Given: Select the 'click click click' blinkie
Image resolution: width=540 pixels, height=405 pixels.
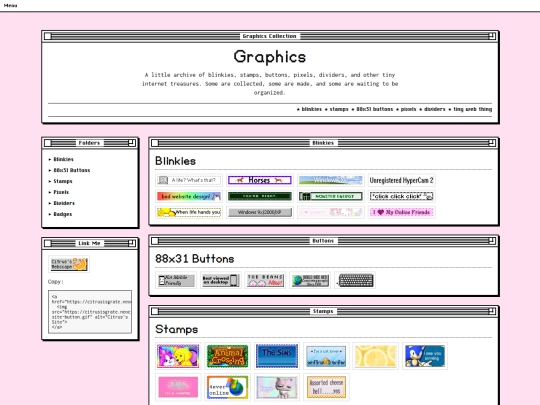Looking at the screenshot, I should [401, 196].
